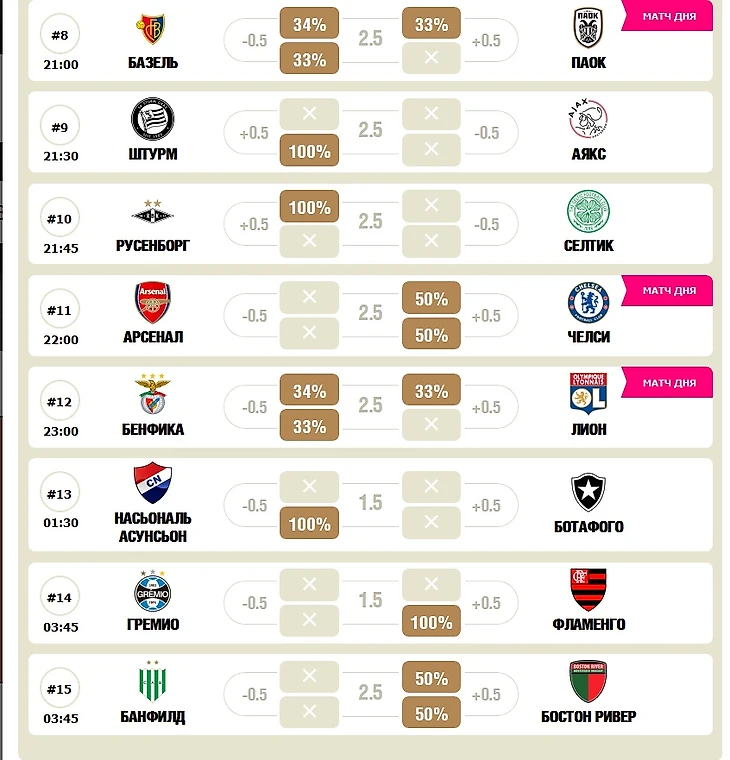This screenshot has height=760, width=730.
Task: Click МАТЧ ДНЯ badge on Lyon match
Action: pos(669,382)
